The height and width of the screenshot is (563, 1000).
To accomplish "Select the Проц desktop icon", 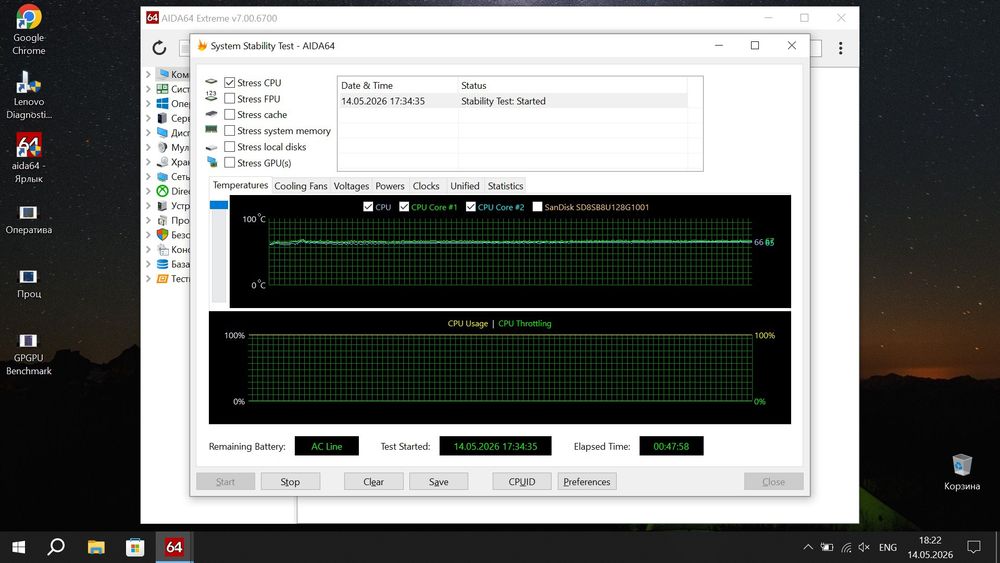I will tap(29, 283).
